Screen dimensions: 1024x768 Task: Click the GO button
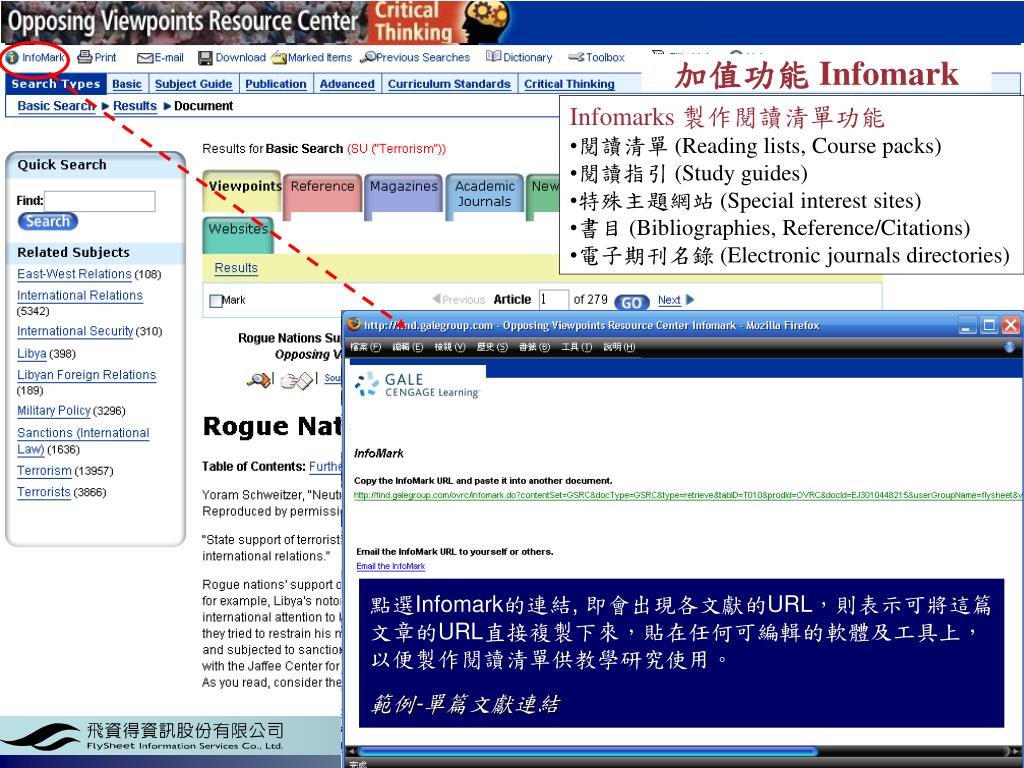click(x=632, y=302)
